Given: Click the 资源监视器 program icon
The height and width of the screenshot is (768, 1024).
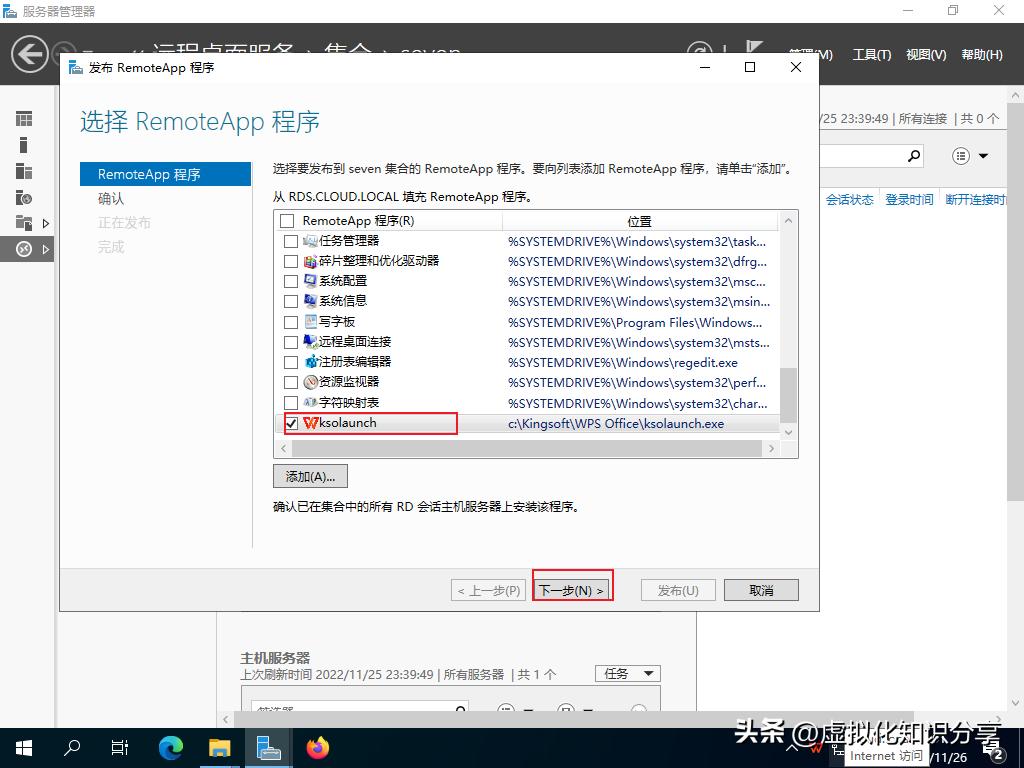Looking at the screenshot, I should pos(312,382).
